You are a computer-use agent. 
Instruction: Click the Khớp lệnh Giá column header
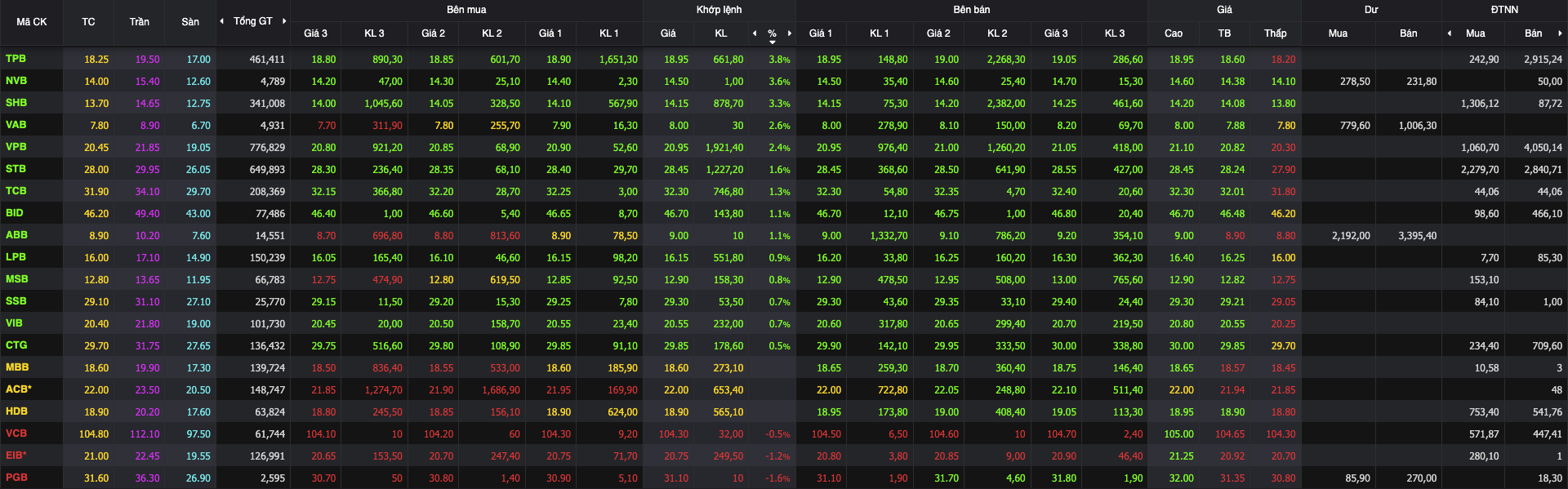pyautogui.click(x=668, y=33)
